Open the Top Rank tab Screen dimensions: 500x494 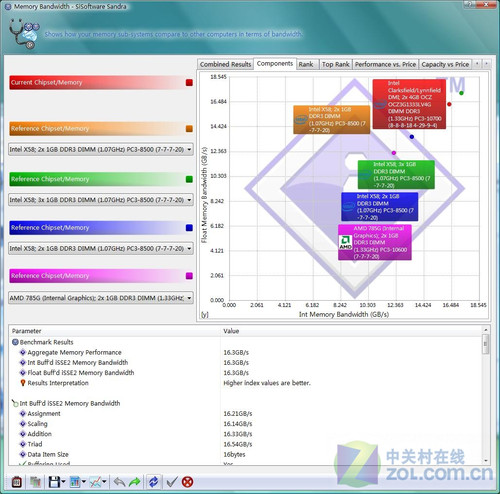tap(335, 64)
